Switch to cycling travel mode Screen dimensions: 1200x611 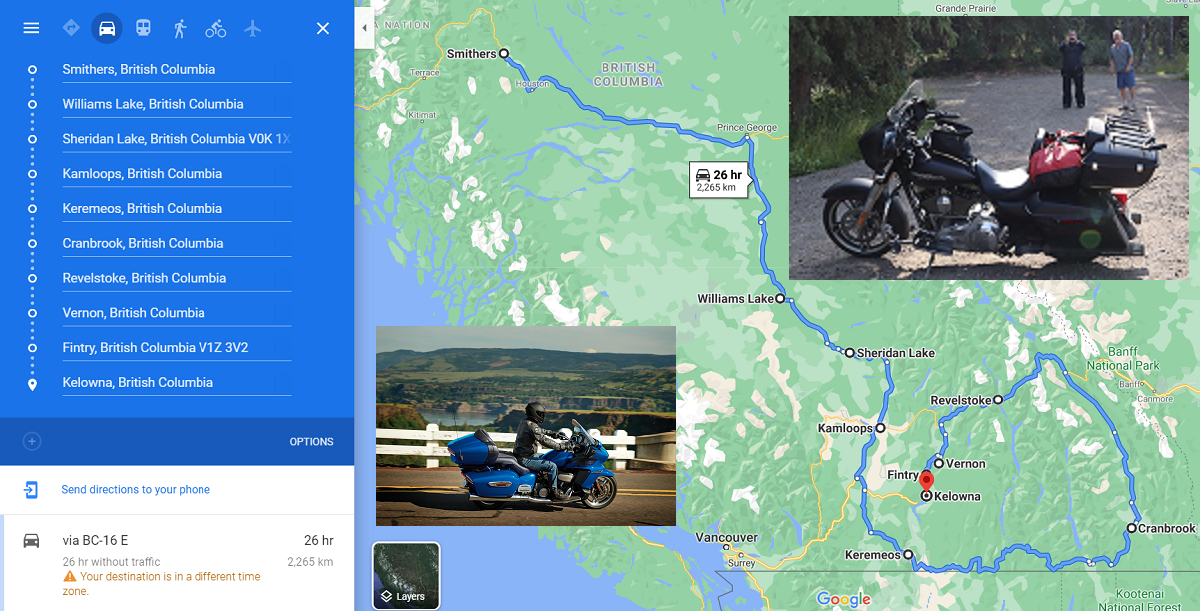[x=216, y=28]
